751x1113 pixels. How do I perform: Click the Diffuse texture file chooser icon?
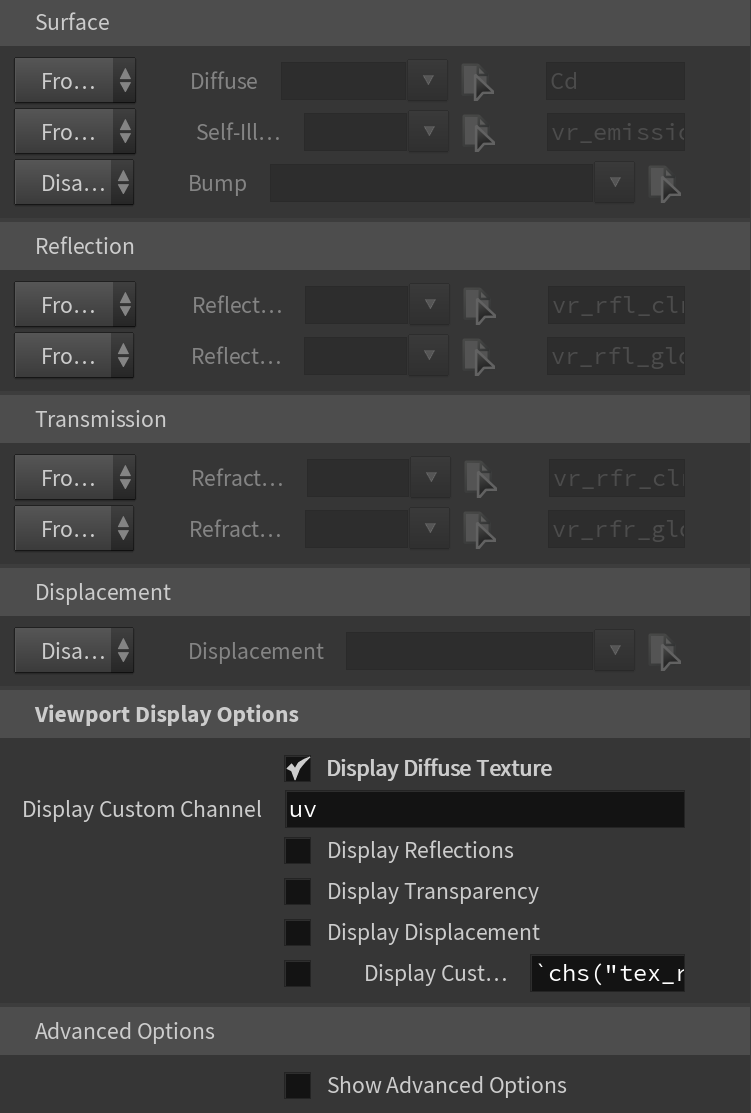pyautogui.click(x=477, y=82)
